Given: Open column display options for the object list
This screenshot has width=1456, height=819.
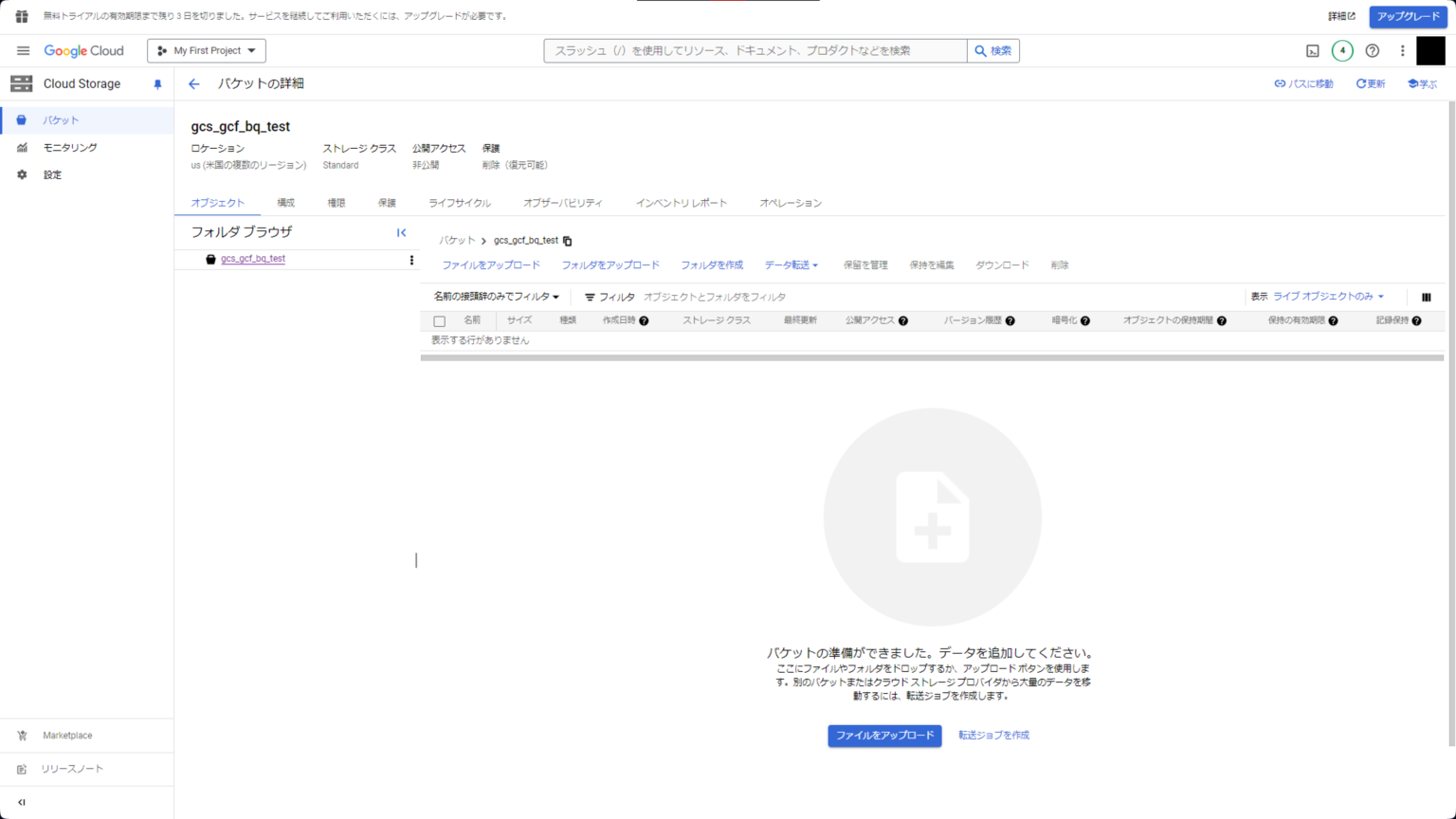Looking at the screenshot, I should [x=1427, y=297].
